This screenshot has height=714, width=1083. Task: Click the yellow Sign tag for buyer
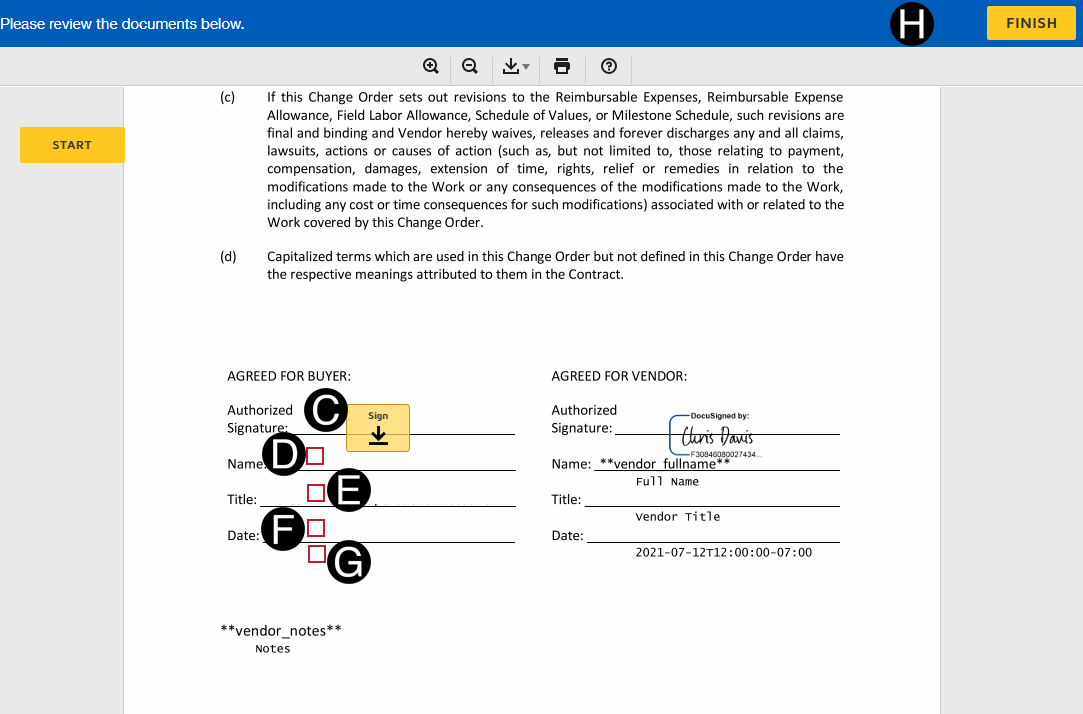[x=378, y=428]
